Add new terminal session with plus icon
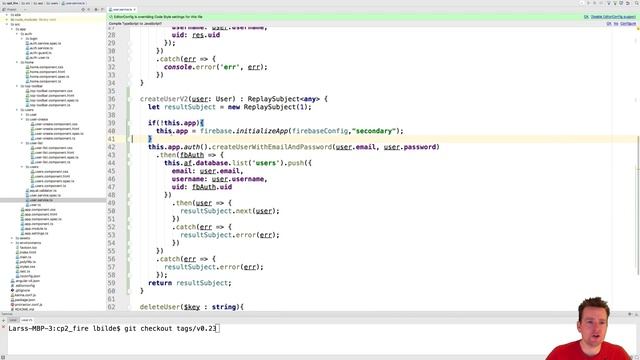This screenshot has width=640, height=360. coord(3,320)
